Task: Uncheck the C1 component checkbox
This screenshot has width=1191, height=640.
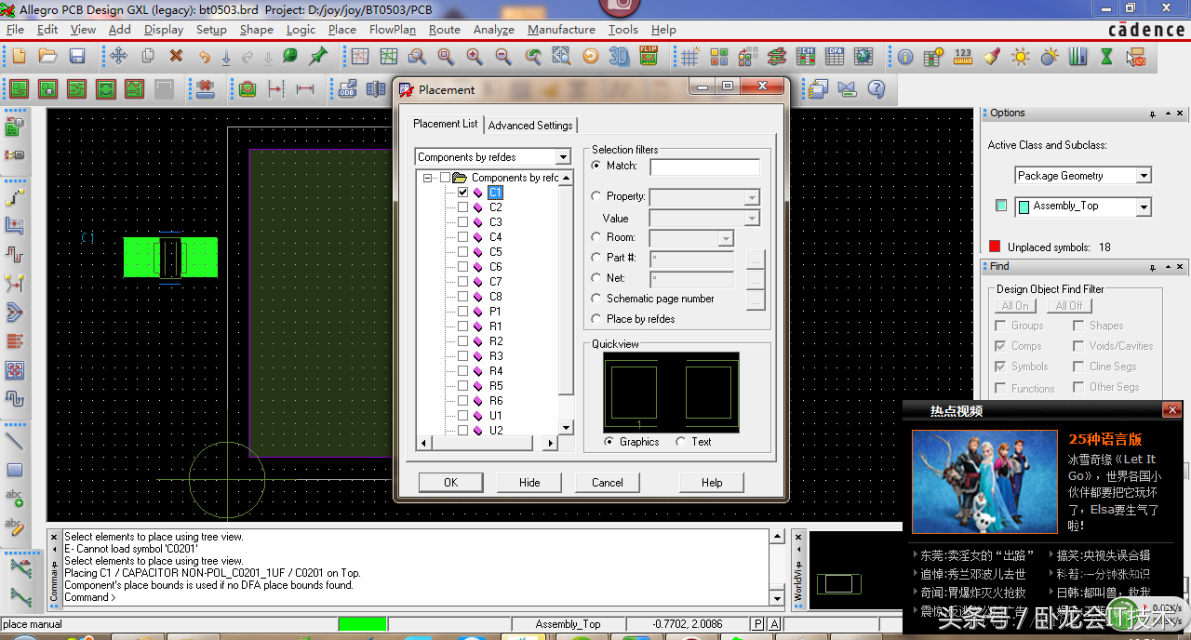Action: (463, 193)
